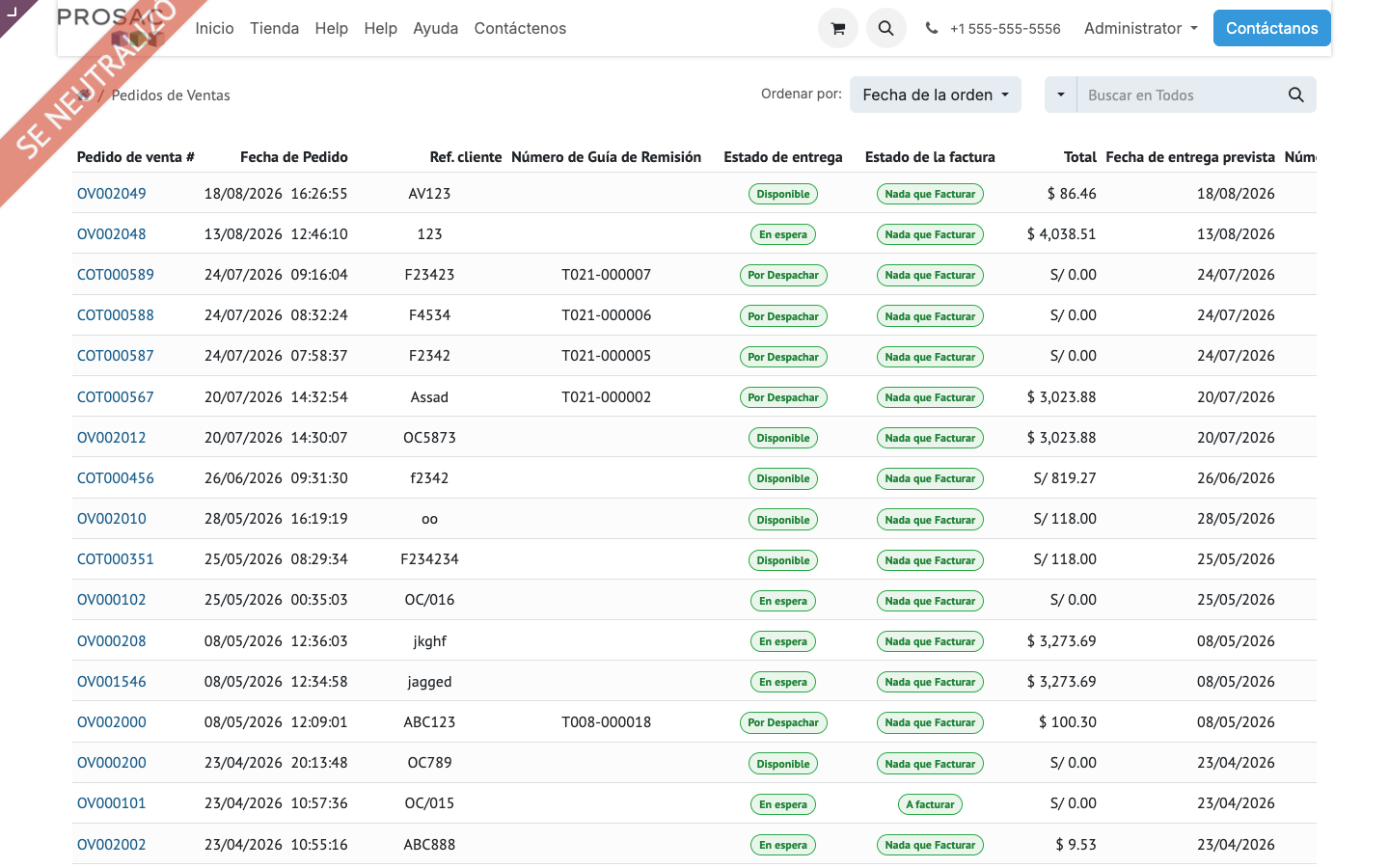Open the Administrator user dropdown
Screen dimensions: 1389x868
[1140, 28]
